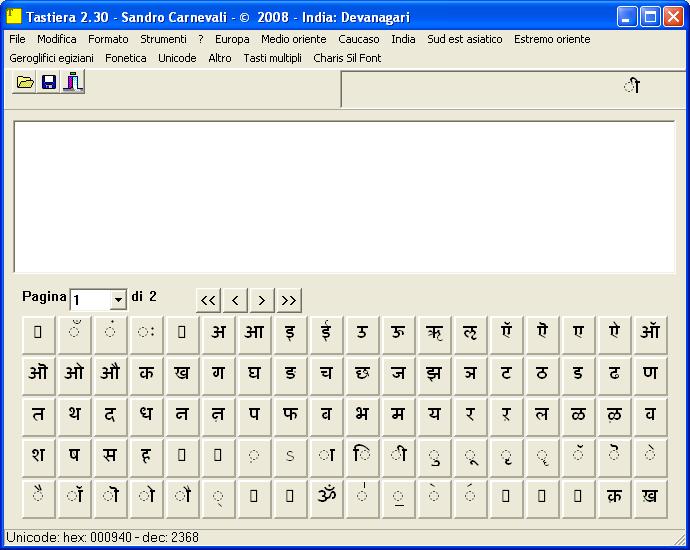
Task: Insert the Devanagari letter श
Action: (x=39, y=458)
